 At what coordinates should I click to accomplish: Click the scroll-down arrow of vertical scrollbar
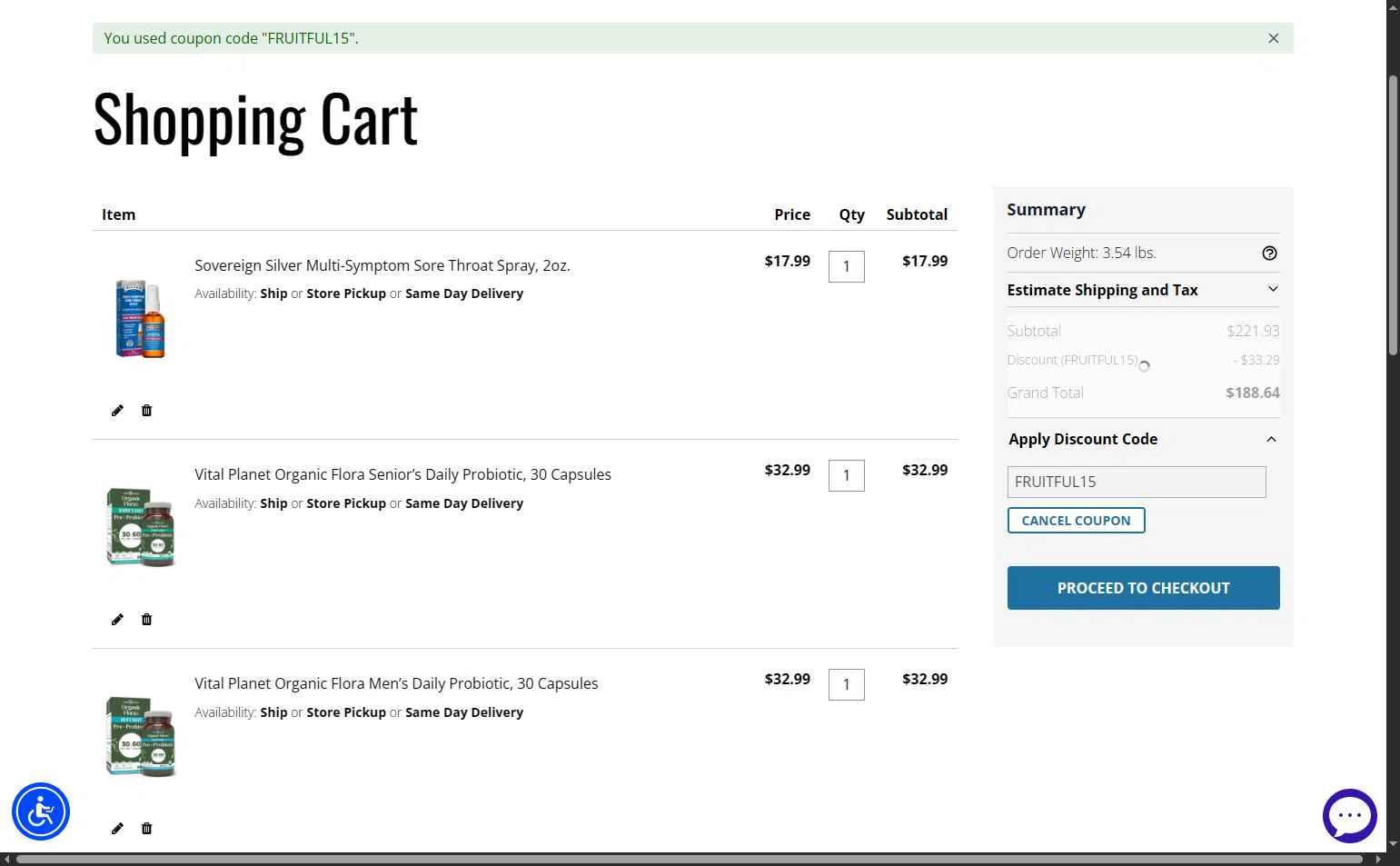point(1393,842)
